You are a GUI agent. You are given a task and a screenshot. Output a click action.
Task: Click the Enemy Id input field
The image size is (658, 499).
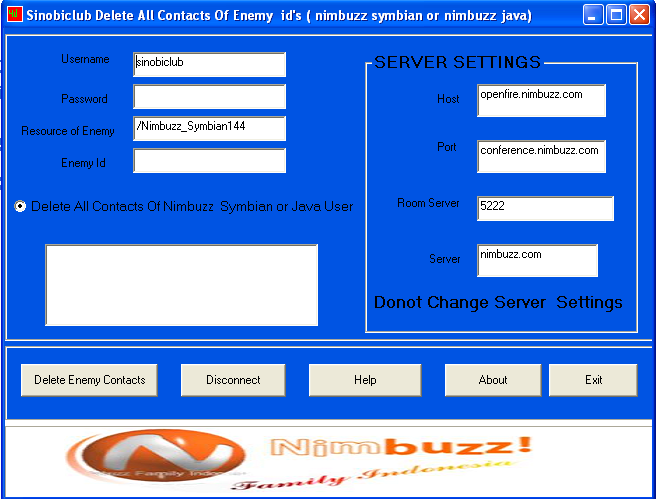(209, 160)
